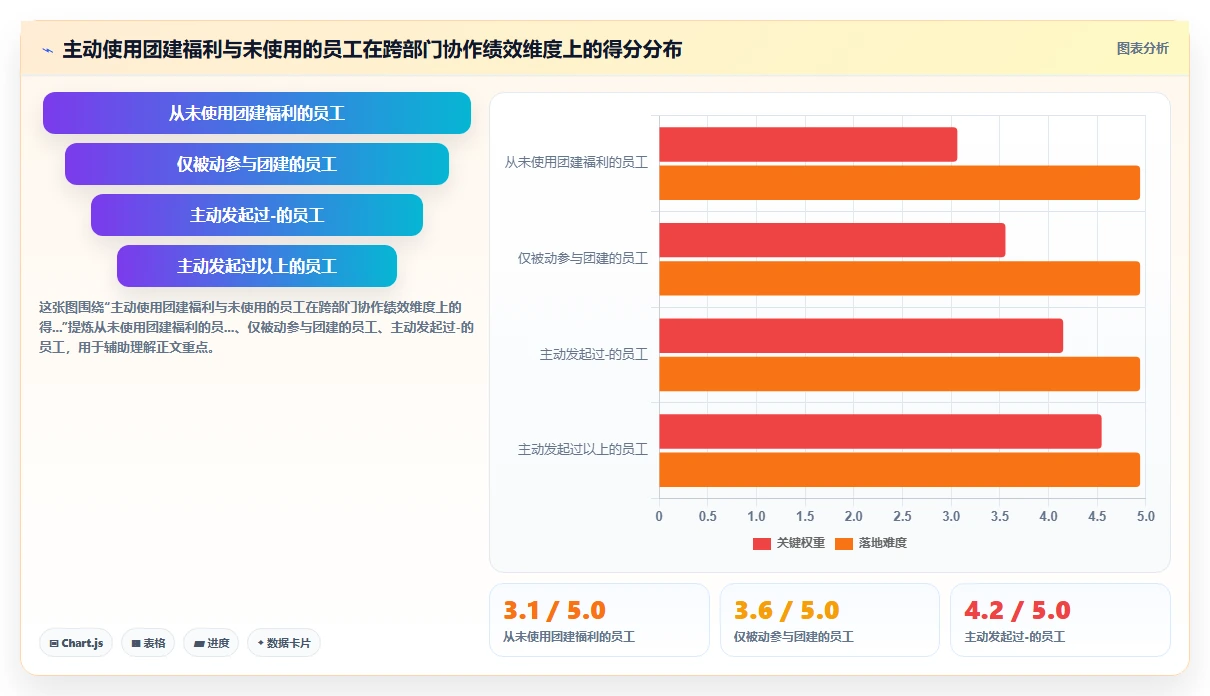
Task: Click the orange bar for 主动发起过-的员工
Action: click(899, 374)
